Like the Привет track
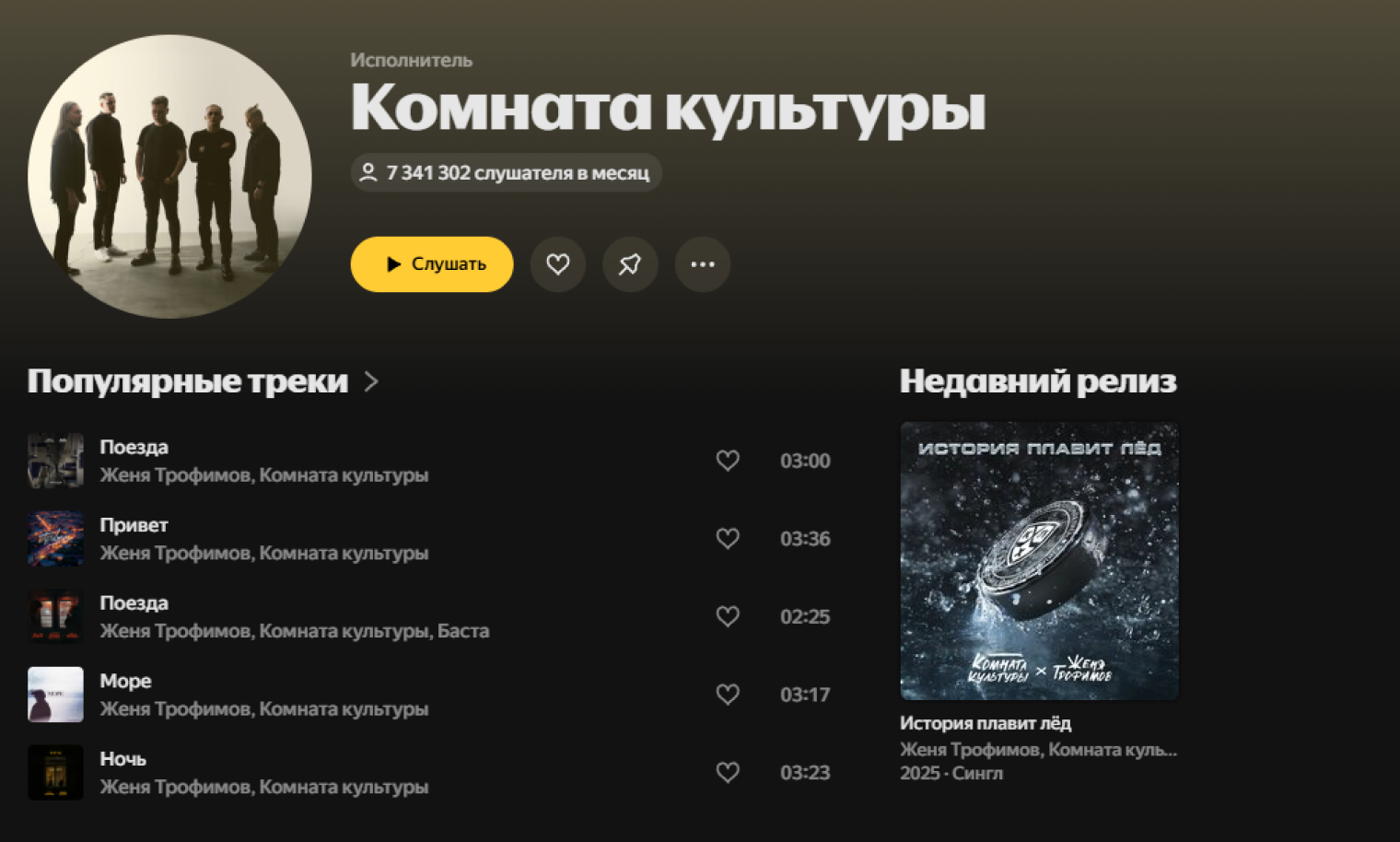Viewport: 1400px width, 842px height. (728, 538)
